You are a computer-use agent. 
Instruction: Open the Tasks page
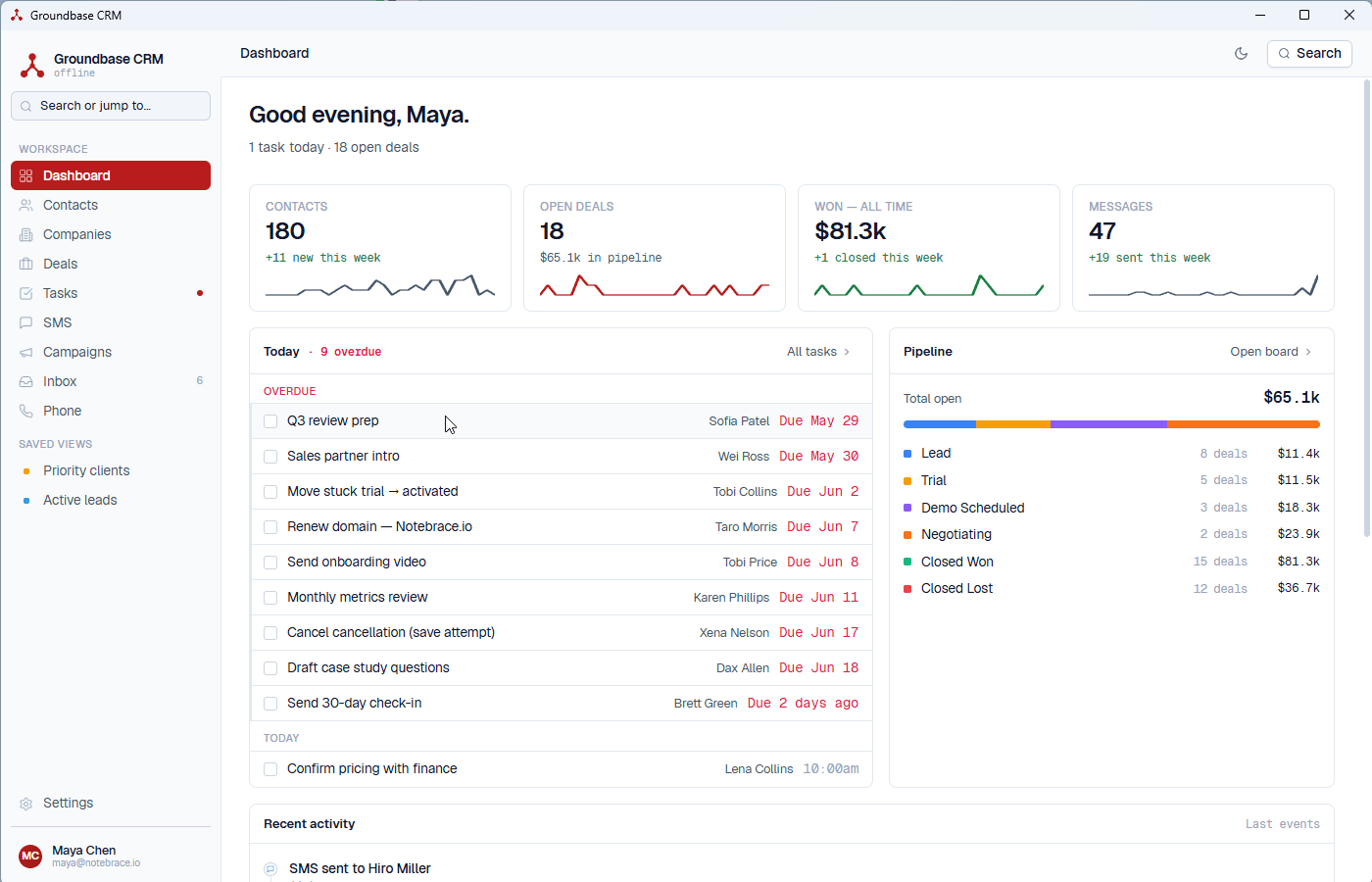point(111,293)
